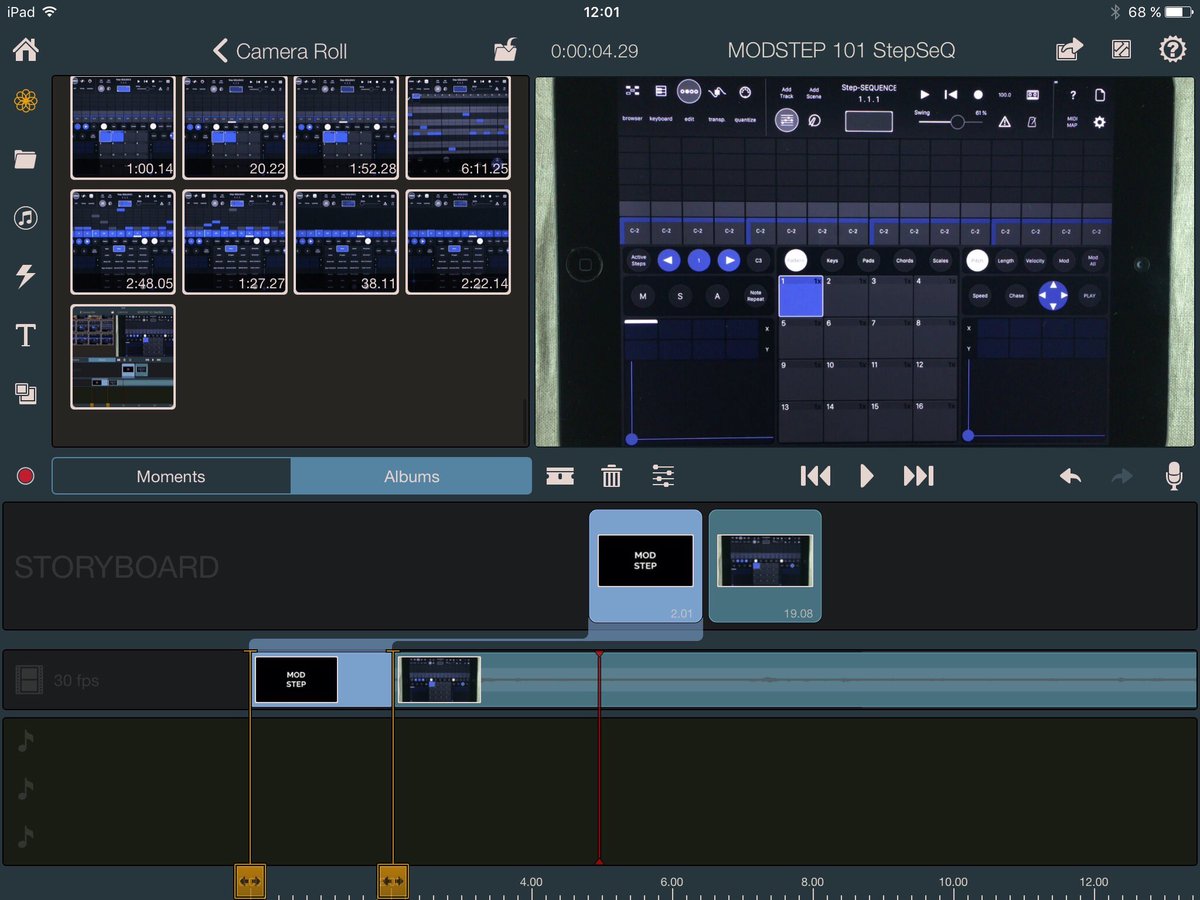
Task: Tap the battery 68 % indicator
Action: coord(1160,12)
